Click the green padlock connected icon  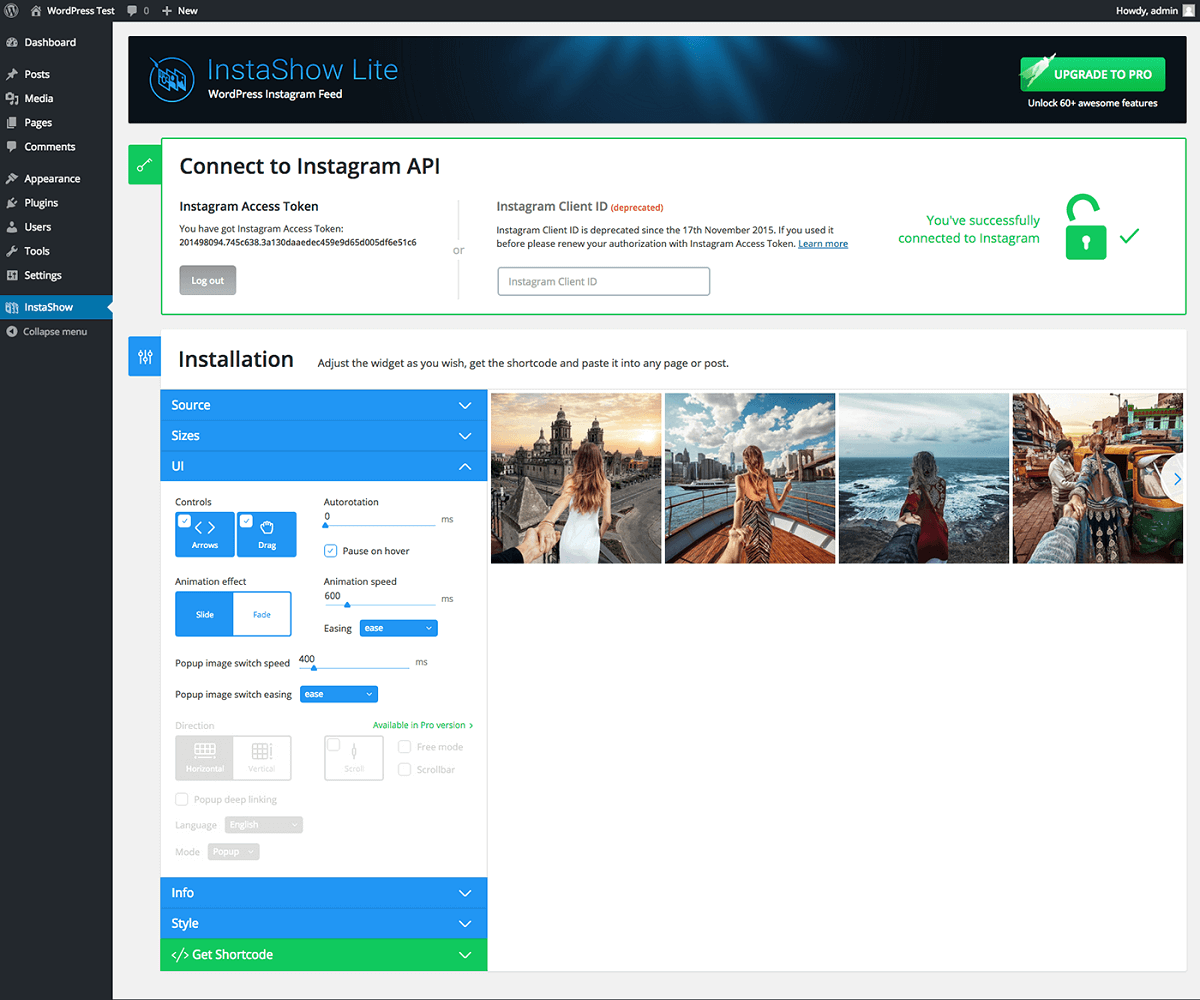(x=1085, y=227)
